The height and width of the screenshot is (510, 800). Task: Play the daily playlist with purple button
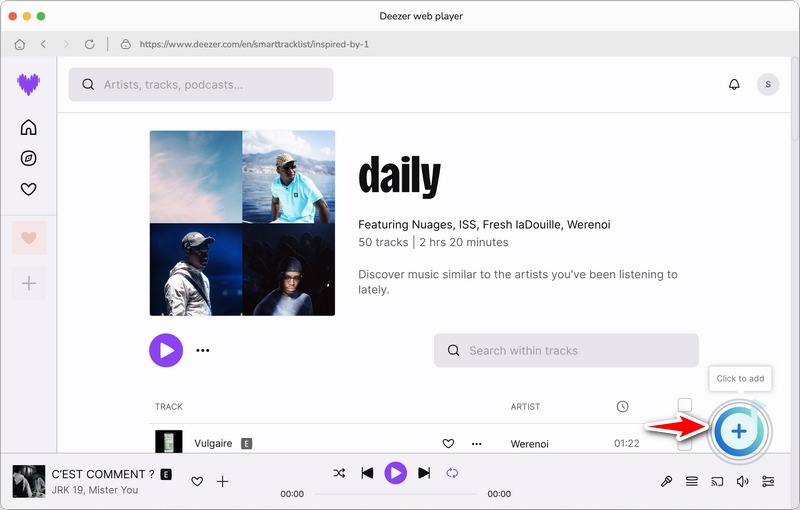[166, 350]
